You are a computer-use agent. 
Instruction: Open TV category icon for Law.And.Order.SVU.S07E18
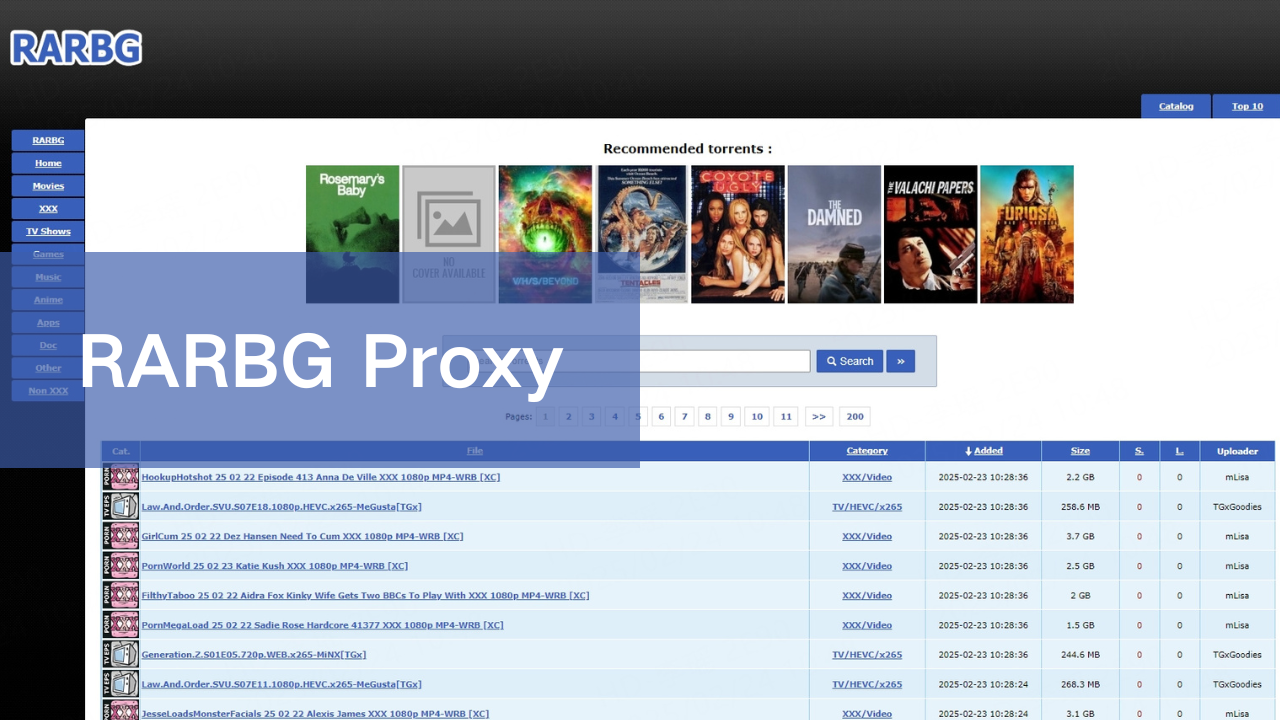121,507
